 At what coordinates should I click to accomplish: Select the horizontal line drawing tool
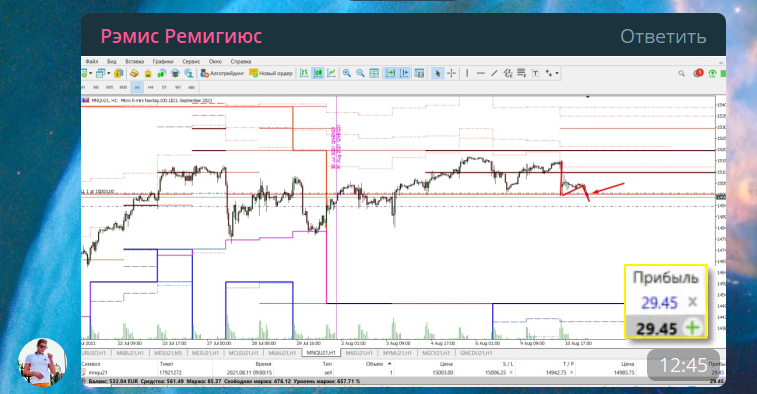pyautogui.click(x=480, y=73)
